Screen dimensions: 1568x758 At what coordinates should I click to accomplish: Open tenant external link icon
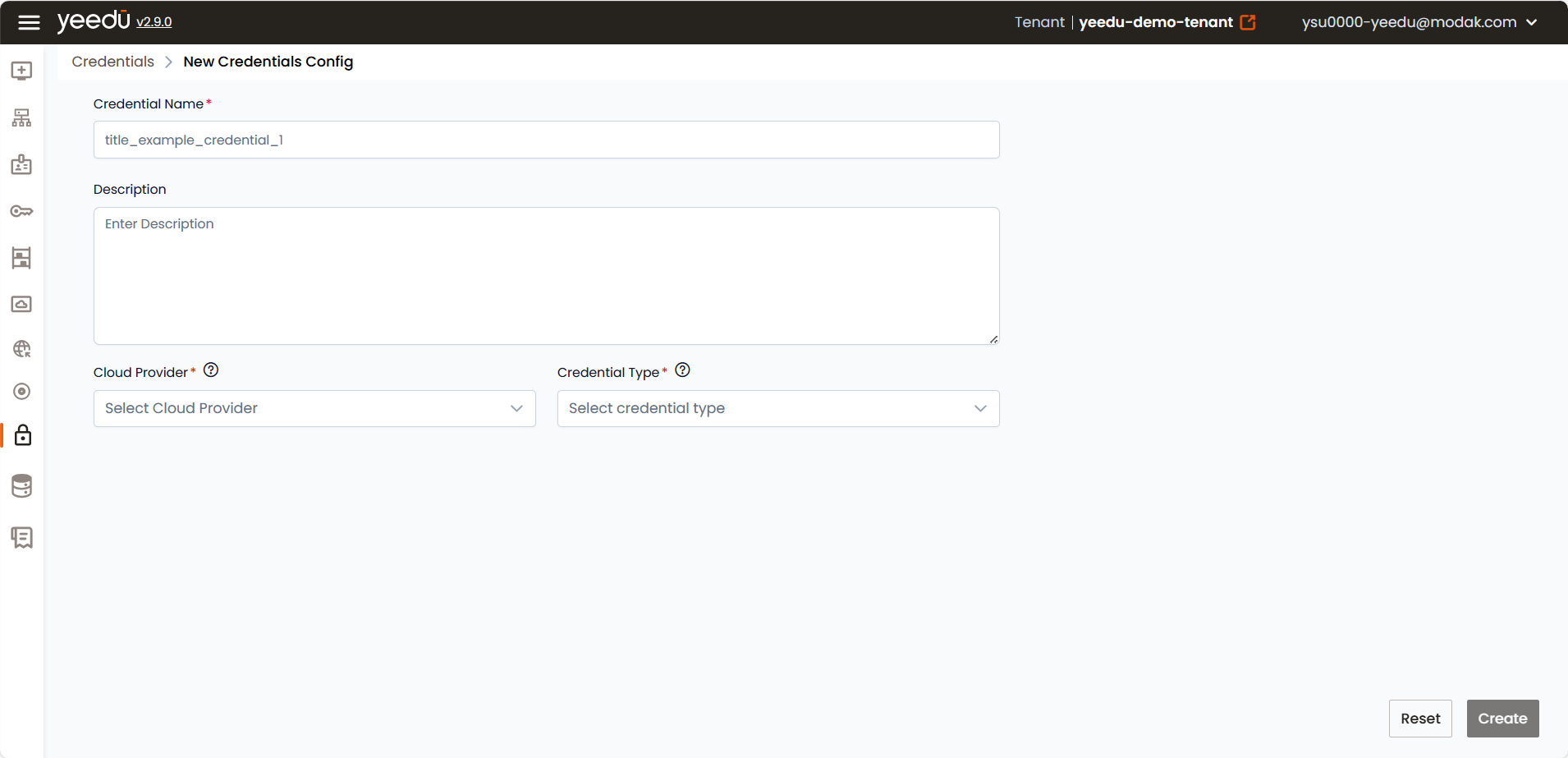coord(1248,22)
